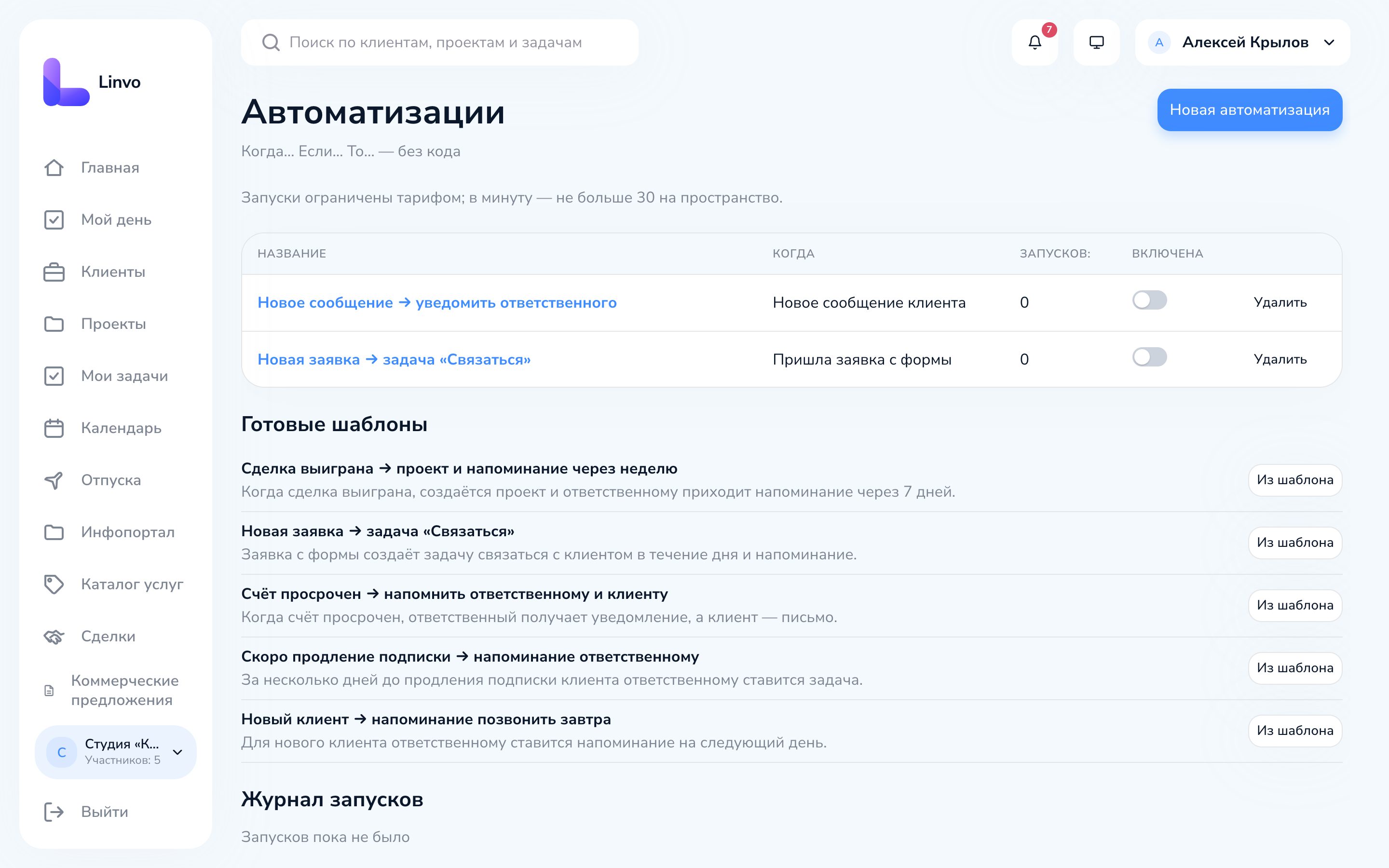The width and height of the screenshot is (1389, 868).
Task: Delete the Новое сообщение automation
Action: pos(1280,302)
